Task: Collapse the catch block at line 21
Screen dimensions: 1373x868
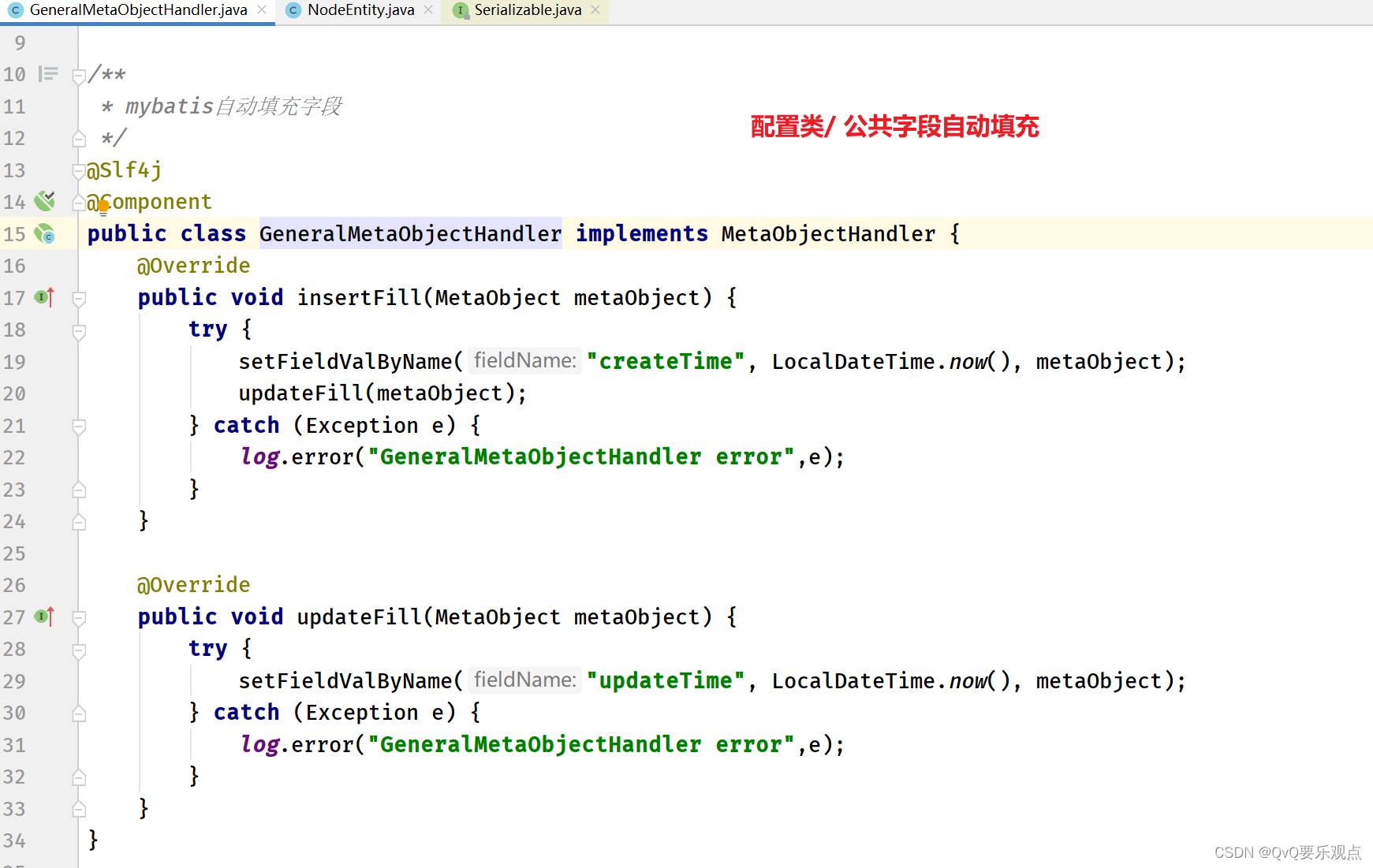Action: 79,427
